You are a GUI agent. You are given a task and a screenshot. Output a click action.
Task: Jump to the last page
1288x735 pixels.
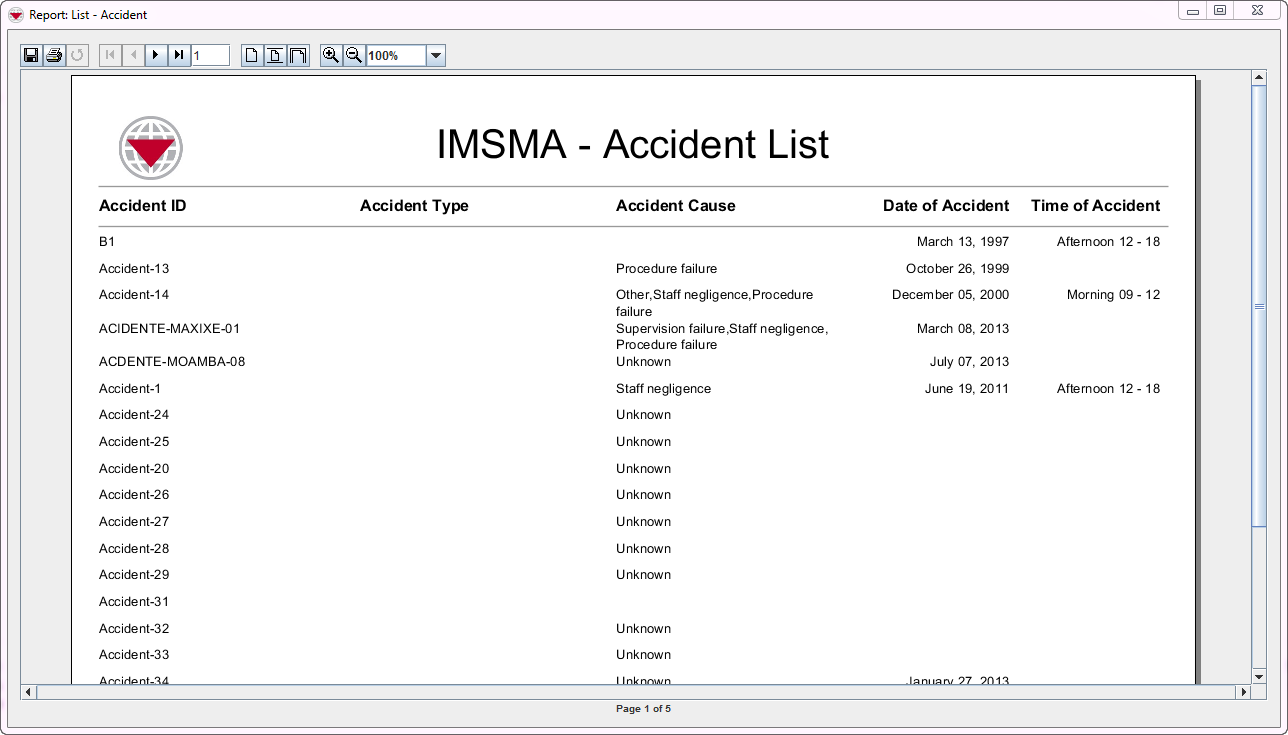pos(178,55)
